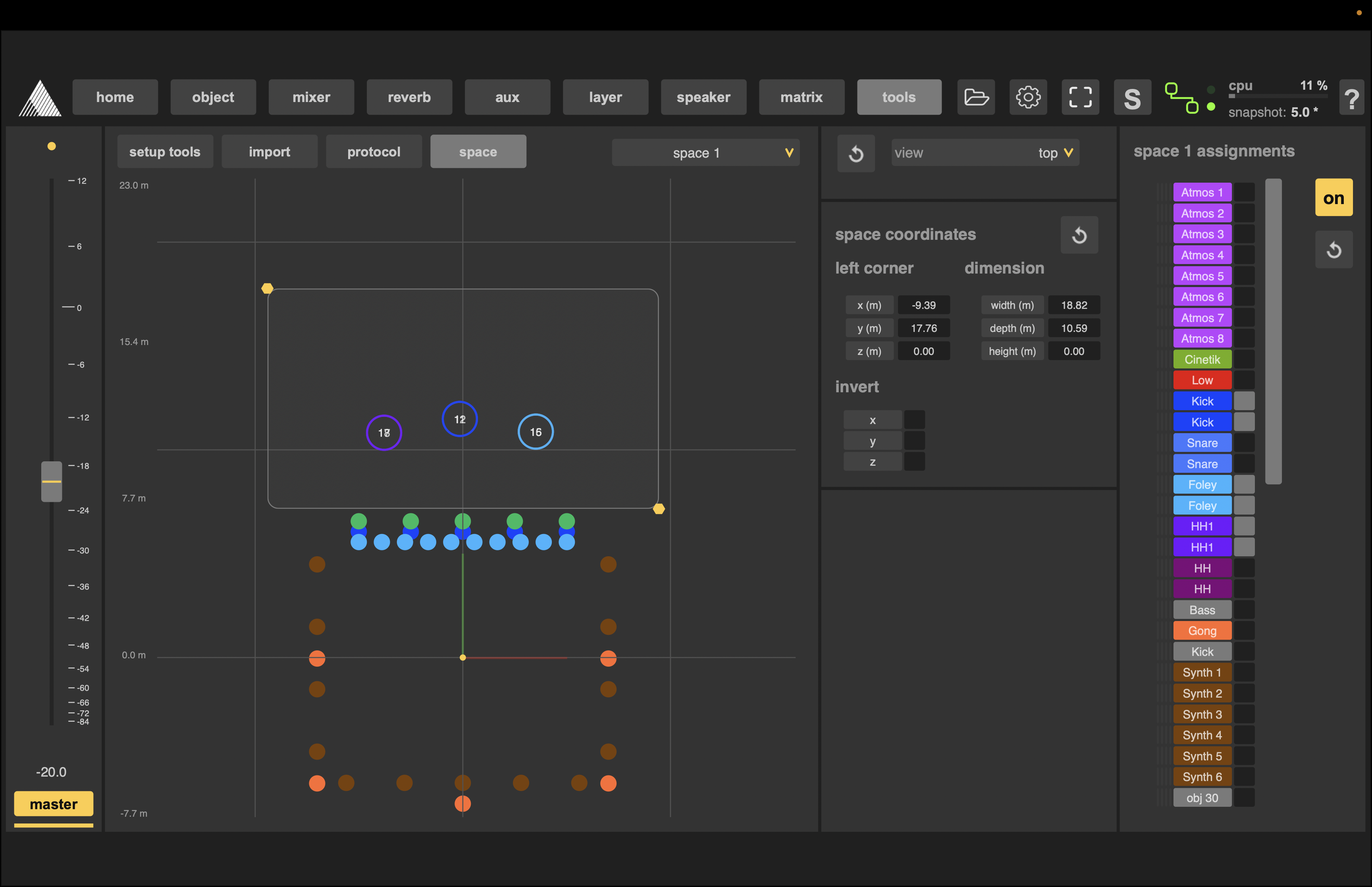Image resolution: width=1372 pixels, height=887 pixels.
Task: Toggle the Gong assignment checkbox
Action: [x=1244, y=631]
